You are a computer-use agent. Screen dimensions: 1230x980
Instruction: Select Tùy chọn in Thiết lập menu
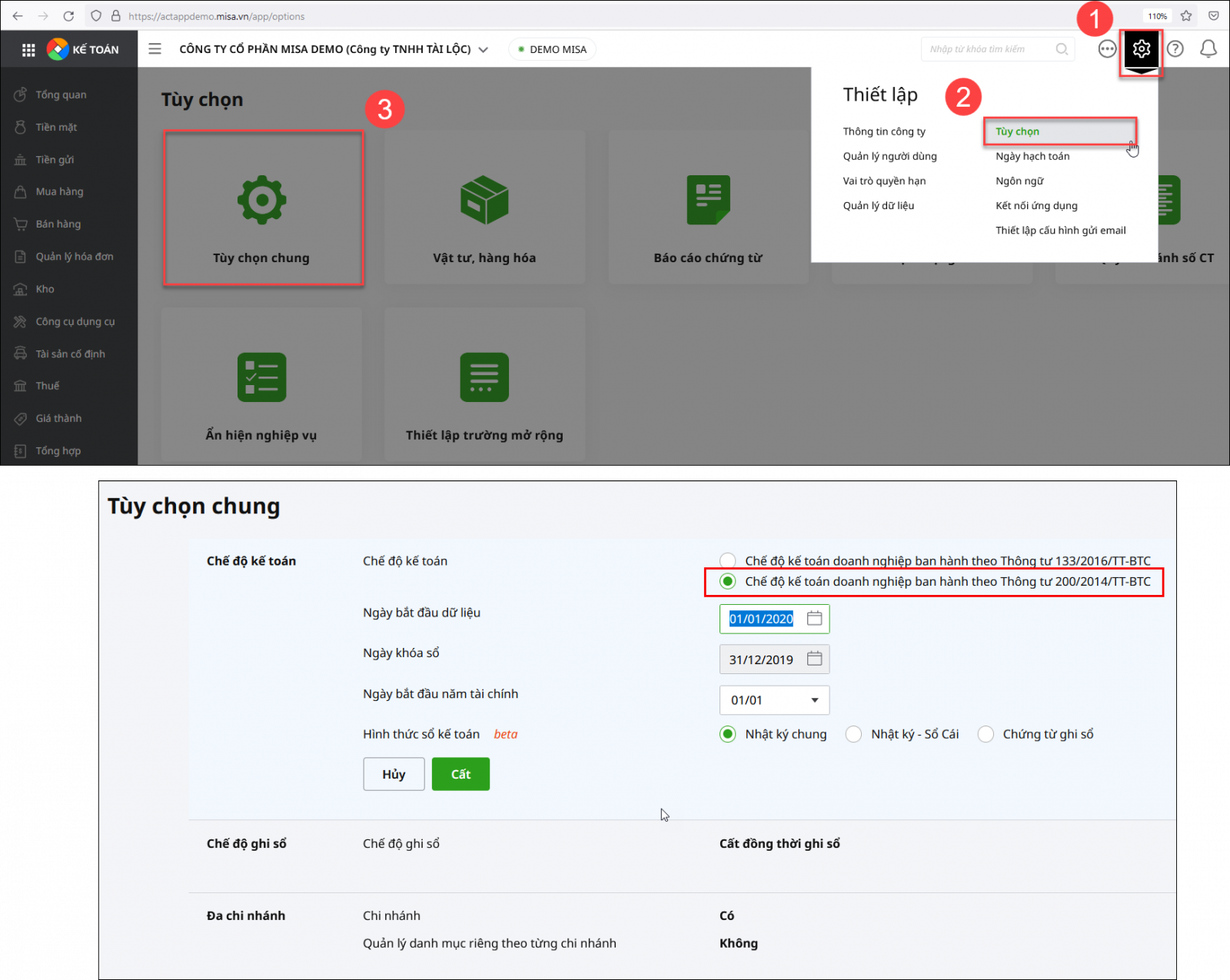tap(1017, 131)
